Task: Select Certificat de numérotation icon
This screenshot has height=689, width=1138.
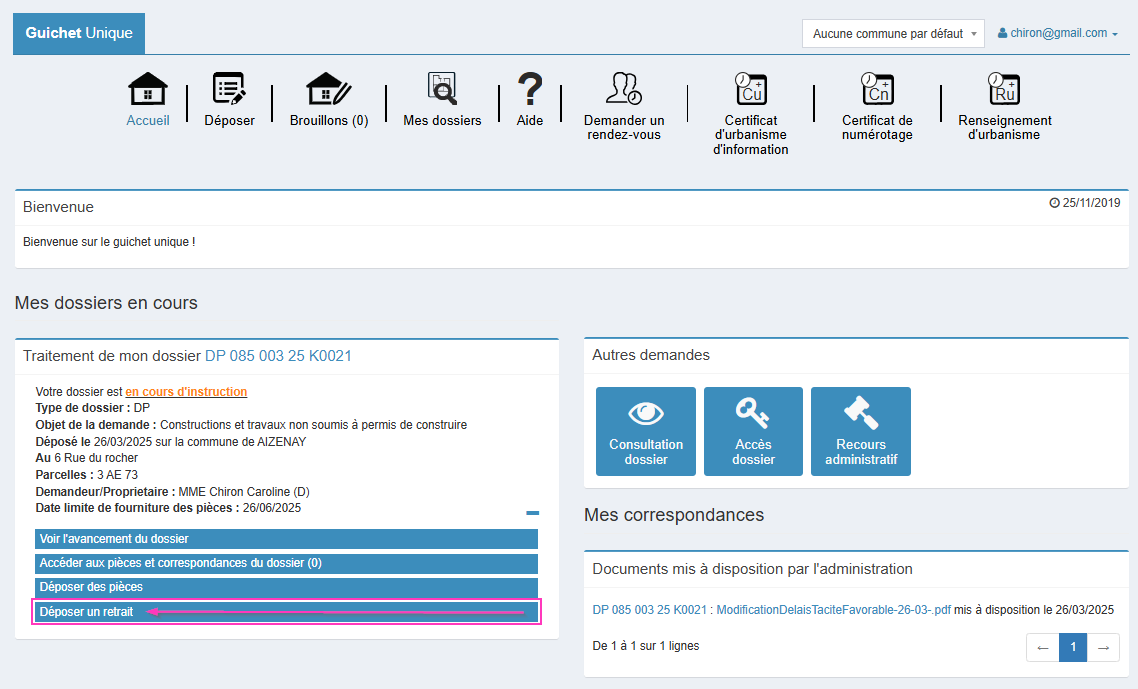Action: (x=877, y=91)
